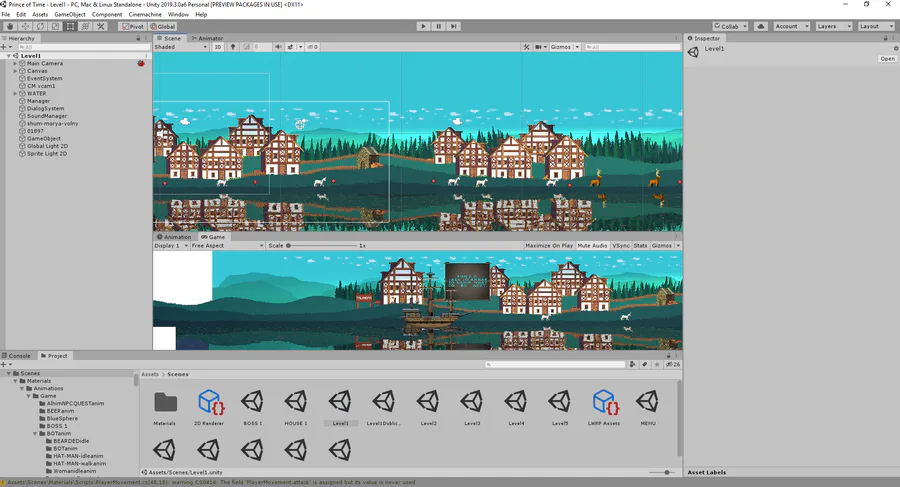
Task: Click the Step frame button
Action: click(453, 26)
